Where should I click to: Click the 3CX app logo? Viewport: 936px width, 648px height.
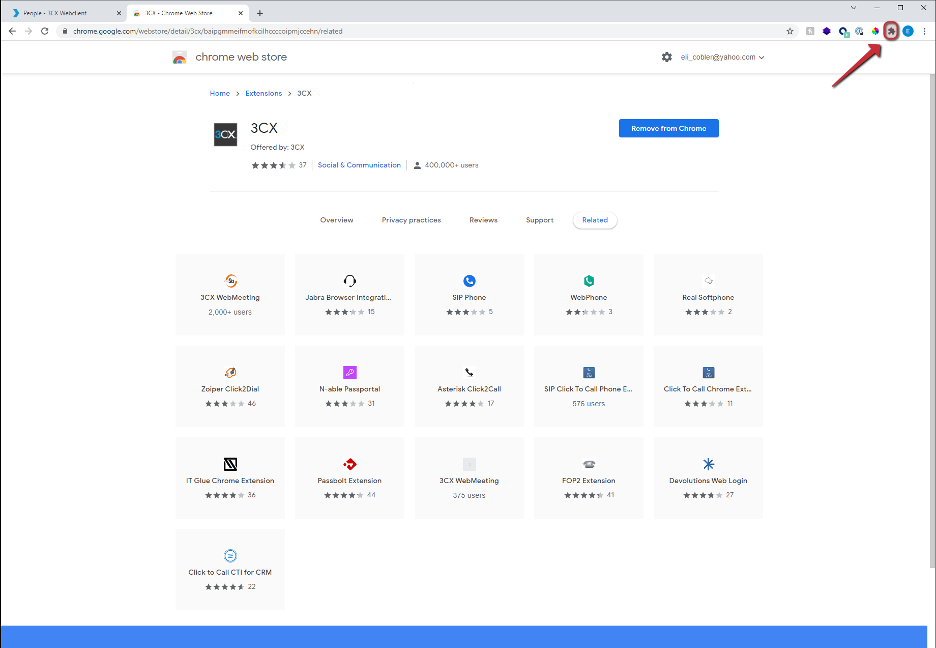[226, 134]
